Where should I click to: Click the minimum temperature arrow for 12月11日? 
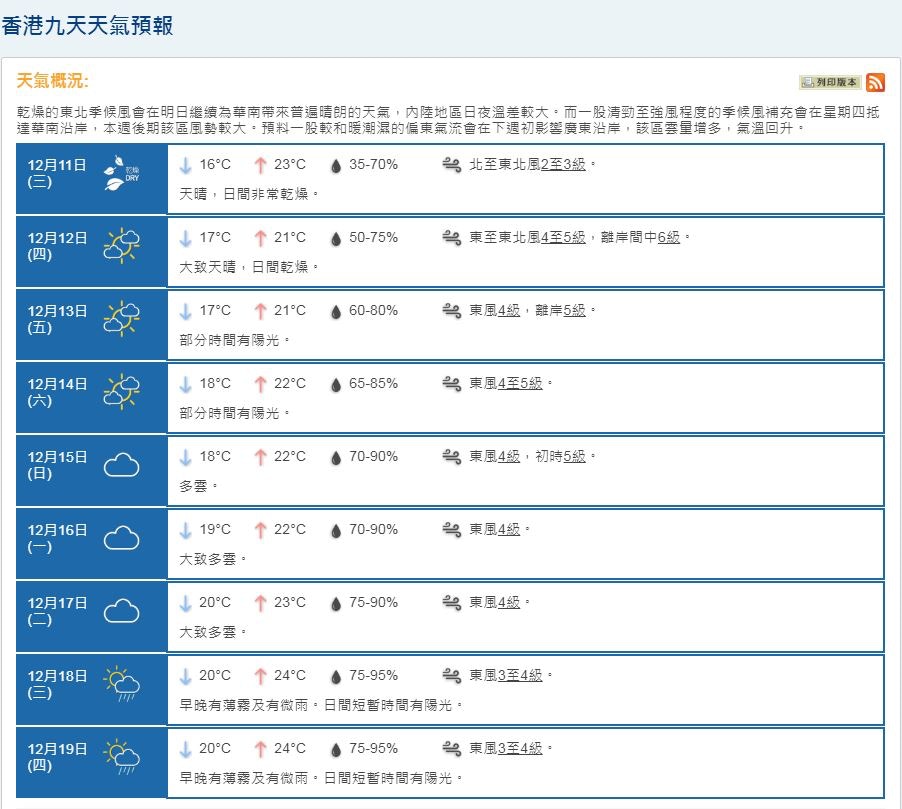(185, 166)
